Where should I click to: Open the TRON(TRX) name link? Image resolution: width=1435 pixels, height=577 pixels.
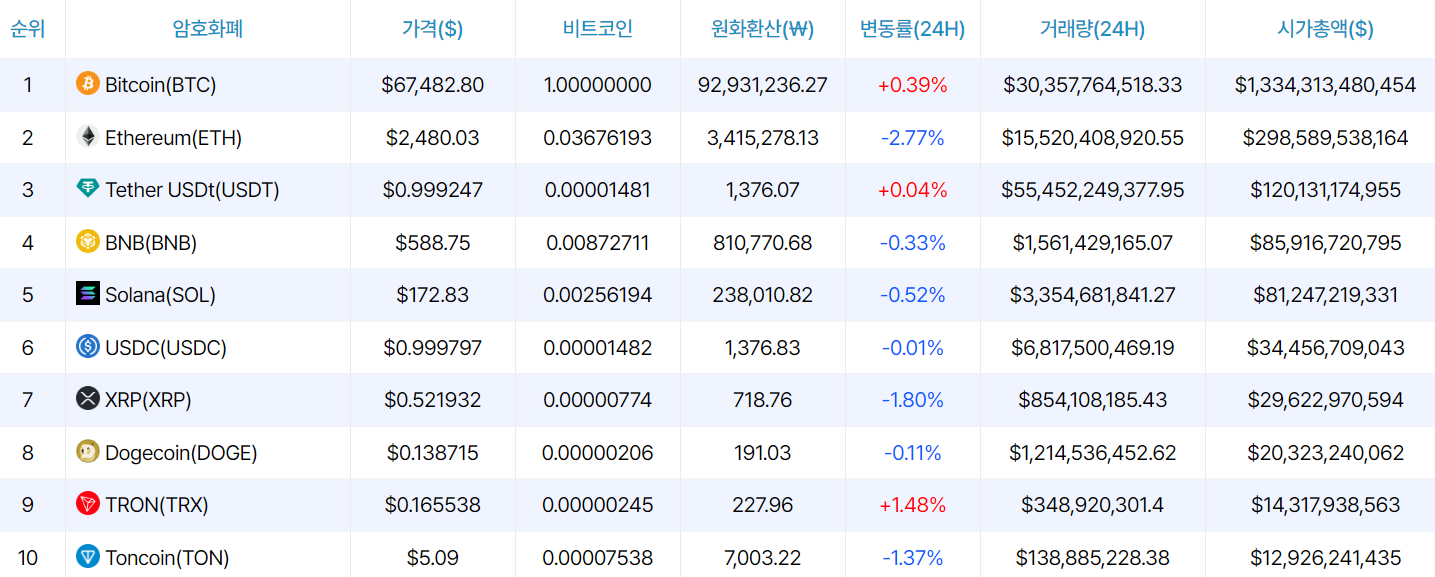157,505
